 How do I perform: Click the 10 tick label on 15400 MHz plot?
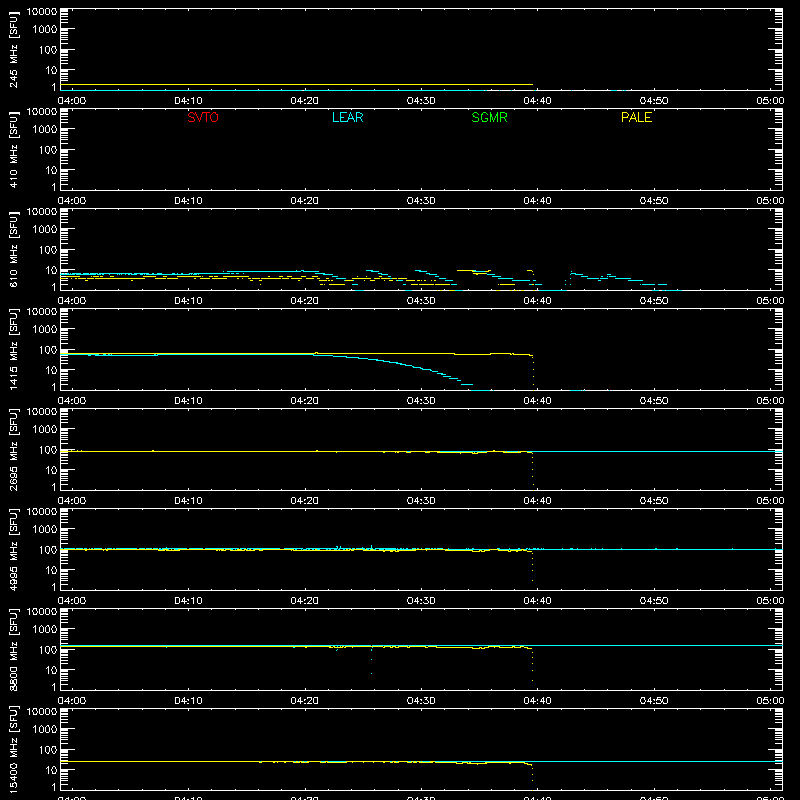click(51, 770)
